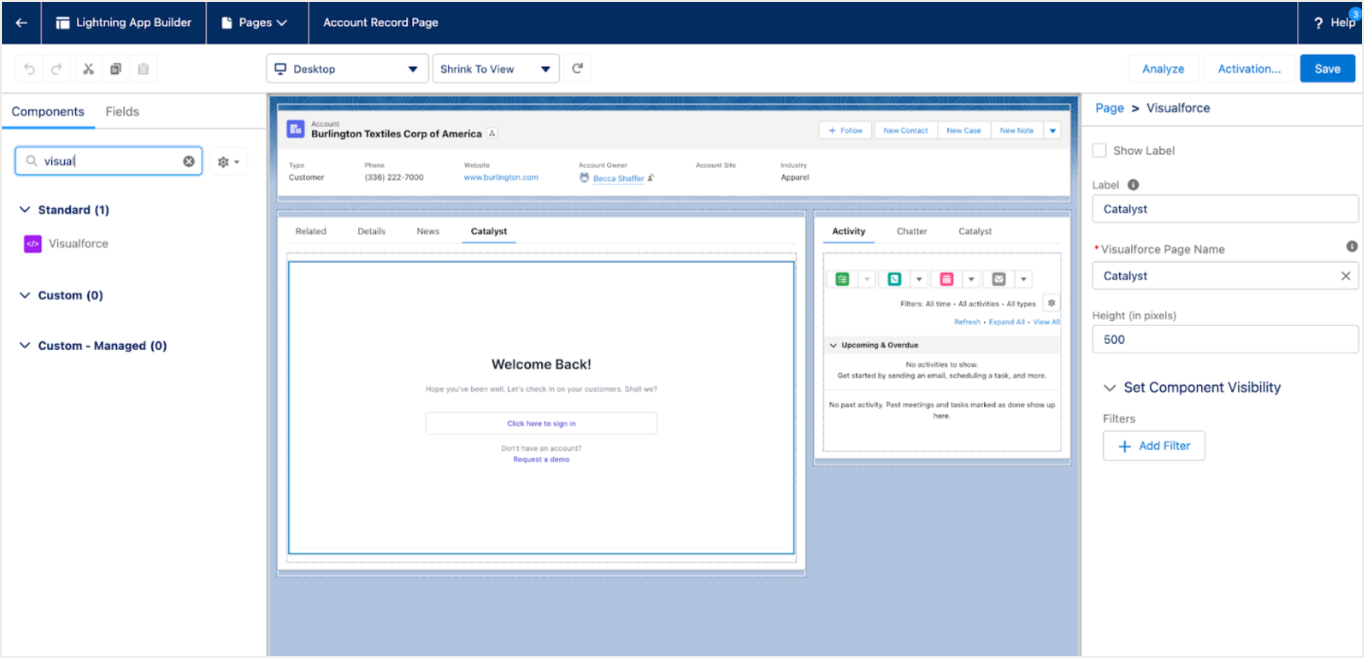Open the Chatter tab
The height and width of the screenshot is (658, 1364).
(912, 231)
